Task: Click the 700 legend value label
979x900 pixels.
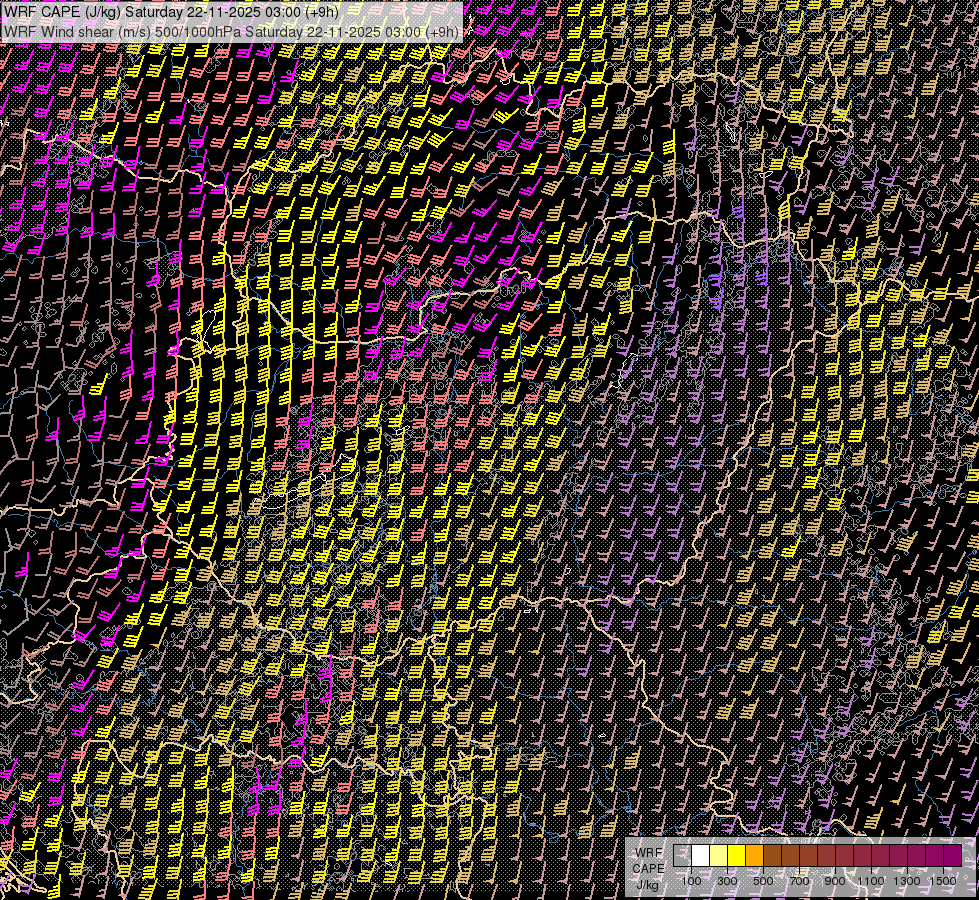Action: tap(799, 881)
